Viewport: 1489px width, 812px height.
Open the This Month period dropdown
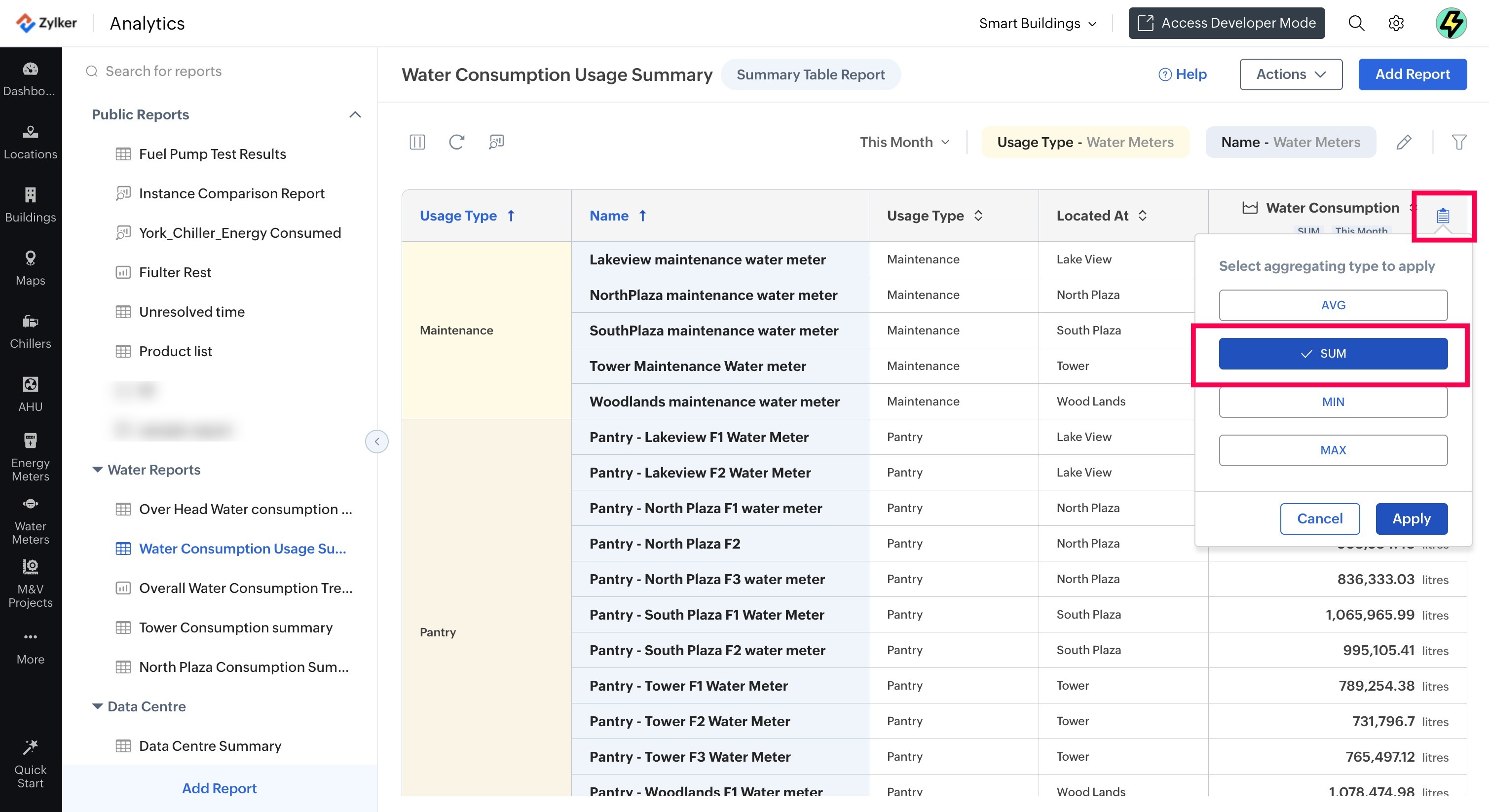coord(904,142)
